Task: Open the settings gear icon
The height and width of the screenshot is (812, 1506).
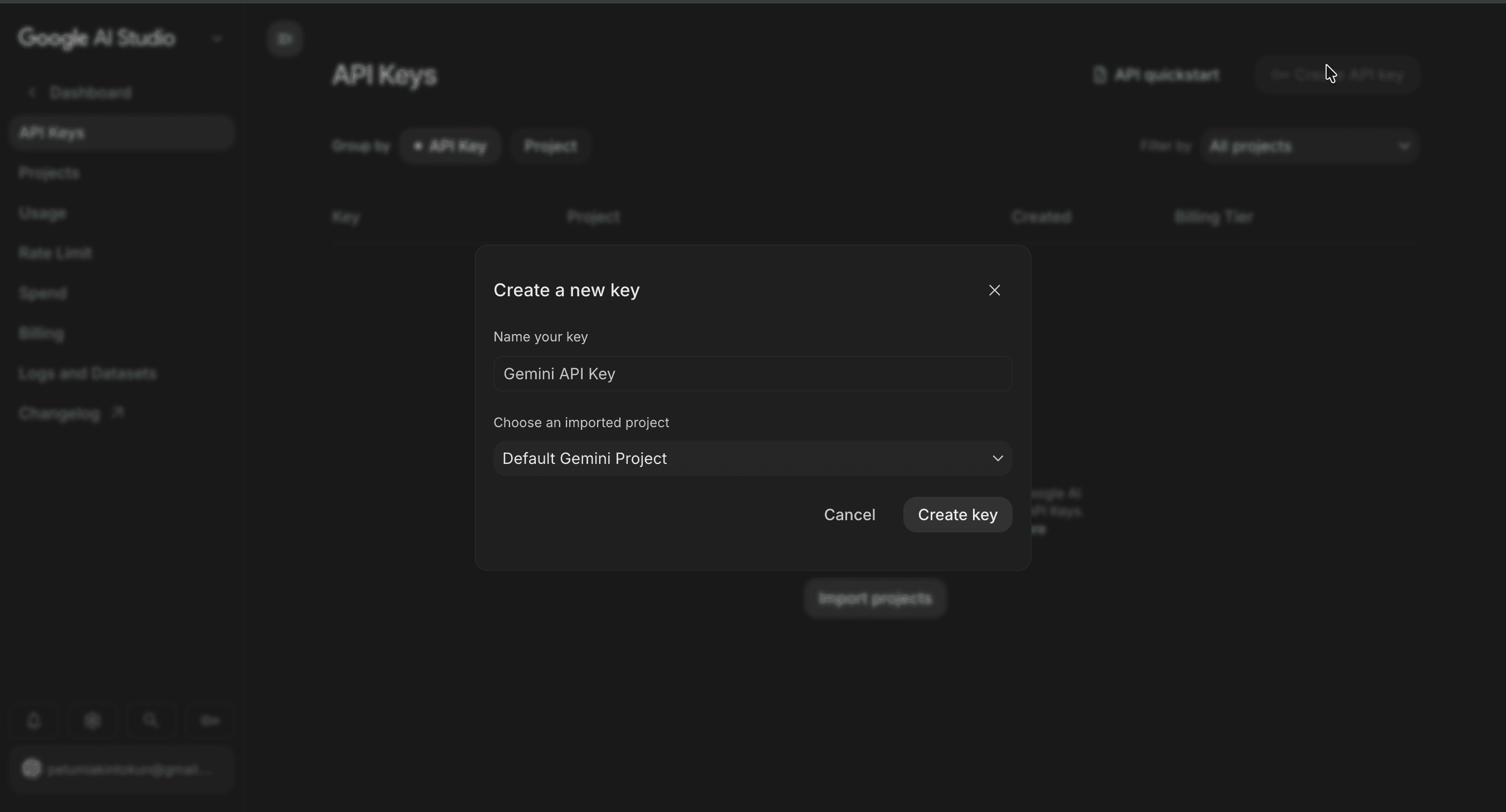Action: point(92,721)
